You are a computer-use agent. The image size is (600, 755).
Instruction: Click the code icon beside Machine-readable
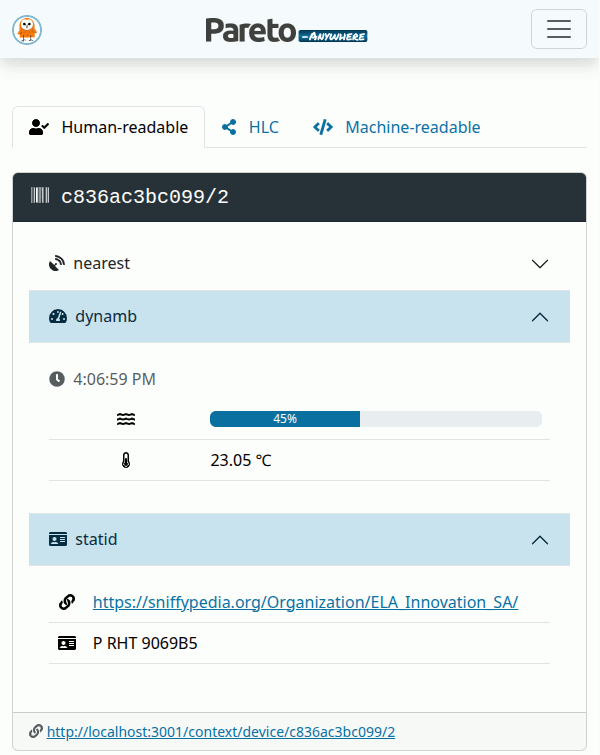pyautogui.click(x=323, y=127)
